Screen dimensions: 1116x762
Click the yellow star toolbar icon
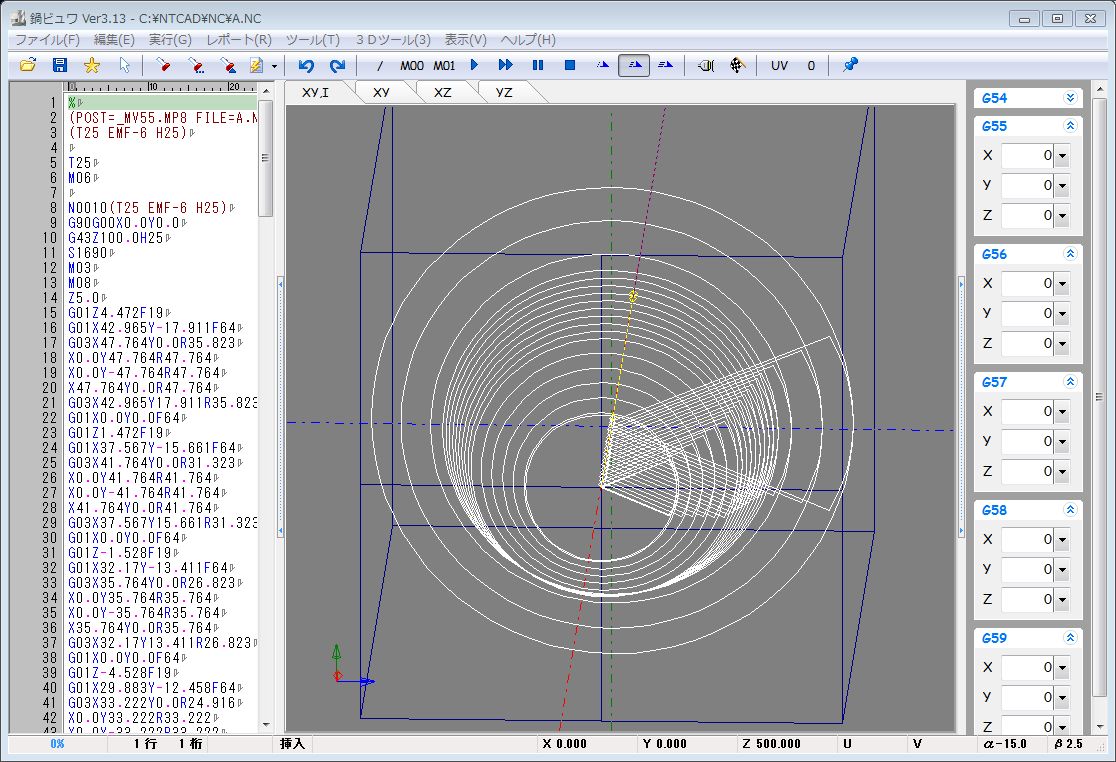[92, 65]
